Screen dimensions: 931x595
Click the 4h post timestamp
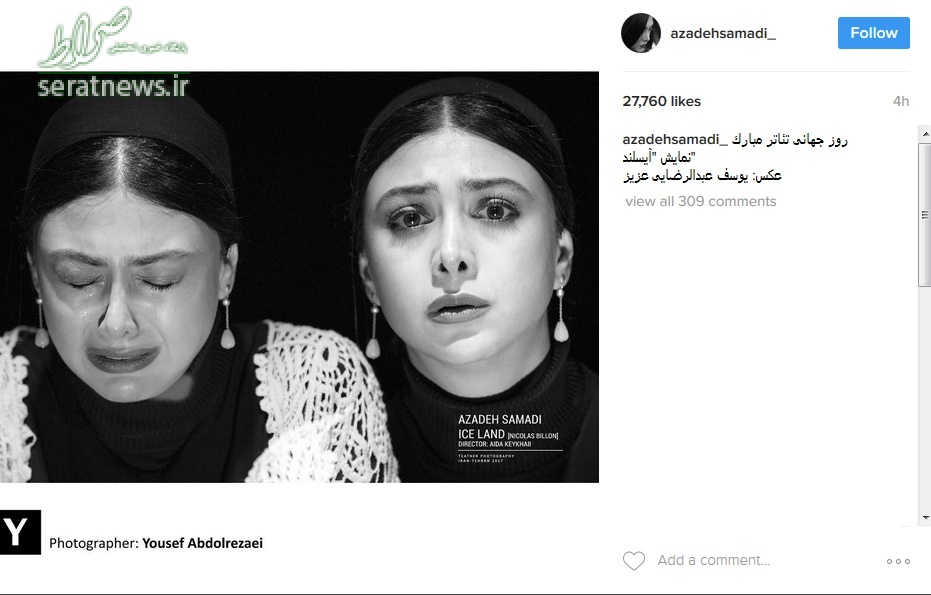point(901,102)
